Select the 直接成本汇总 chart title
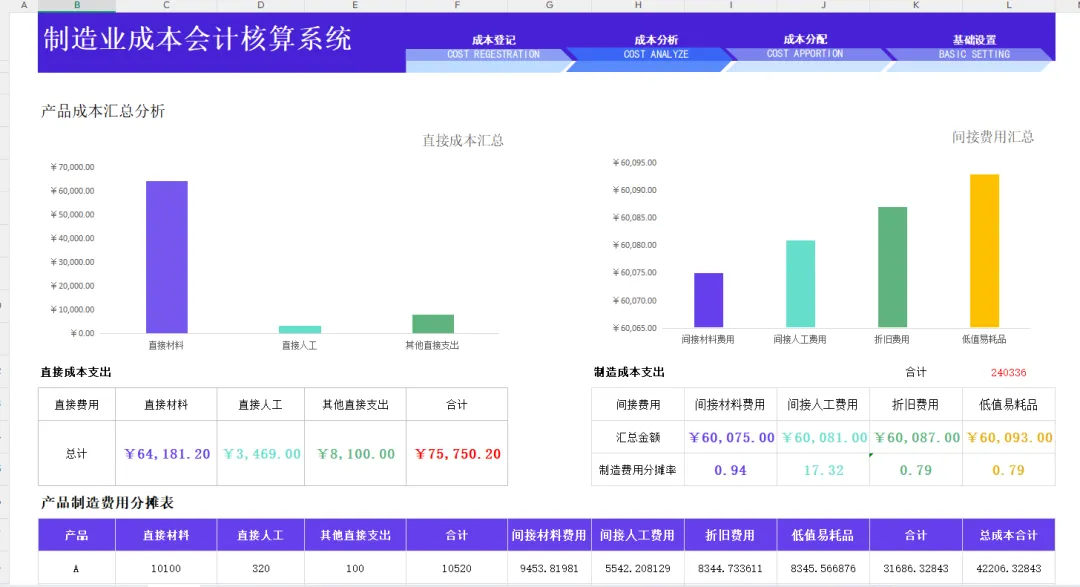This screenshot has width=1080, height=587. tap(463, 141)
